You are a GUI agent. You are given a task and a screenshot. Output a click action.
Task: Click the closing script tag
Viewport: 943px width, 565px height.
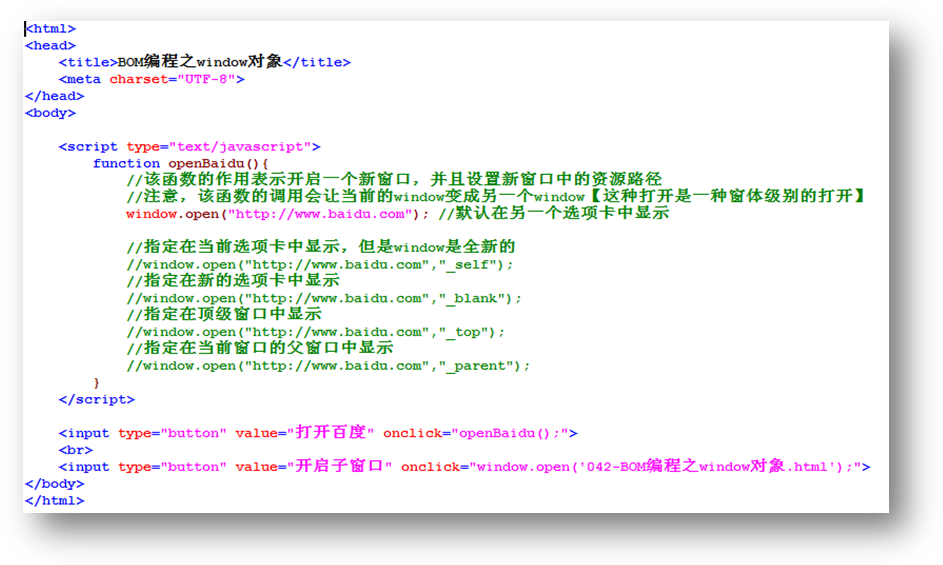click(x=97, y=399)
